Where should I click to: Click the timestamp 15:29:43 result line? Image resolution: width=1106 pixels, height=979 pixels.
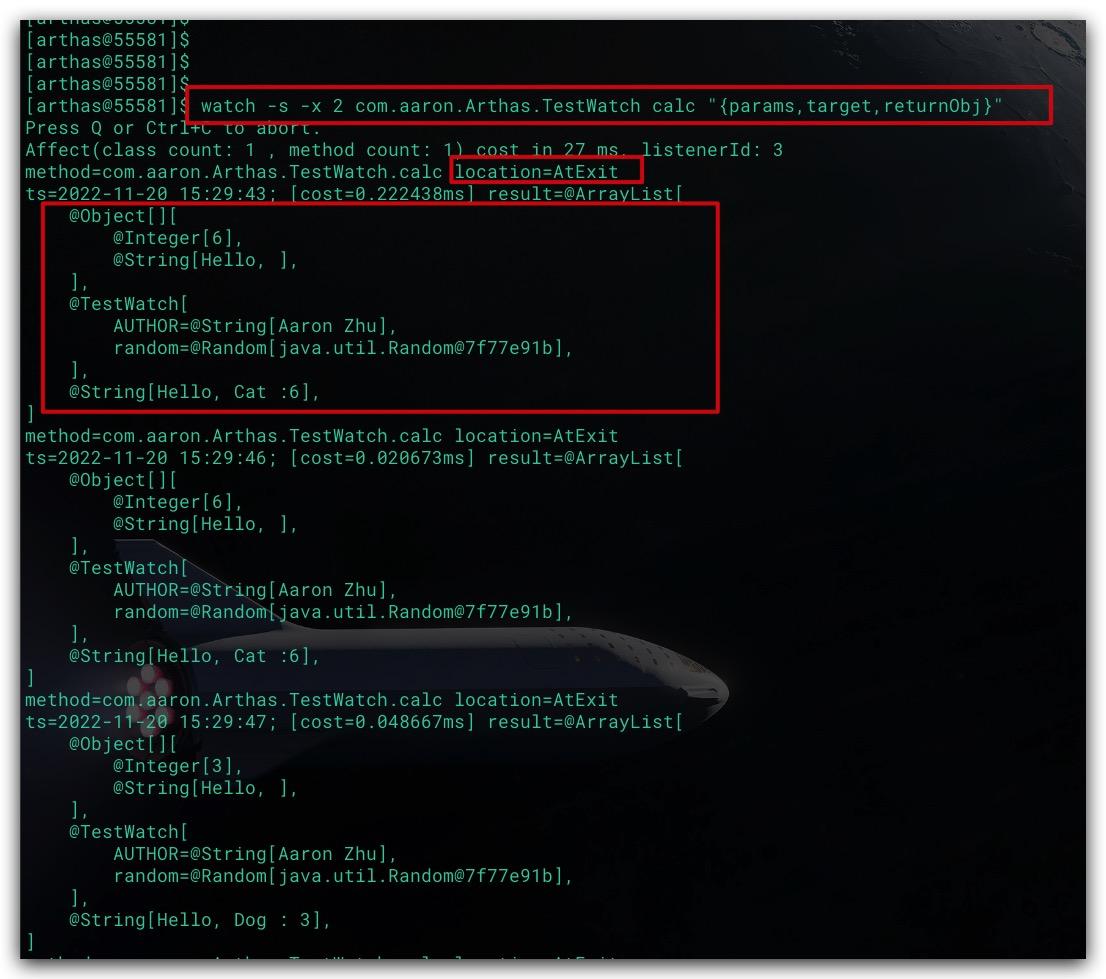353,193
